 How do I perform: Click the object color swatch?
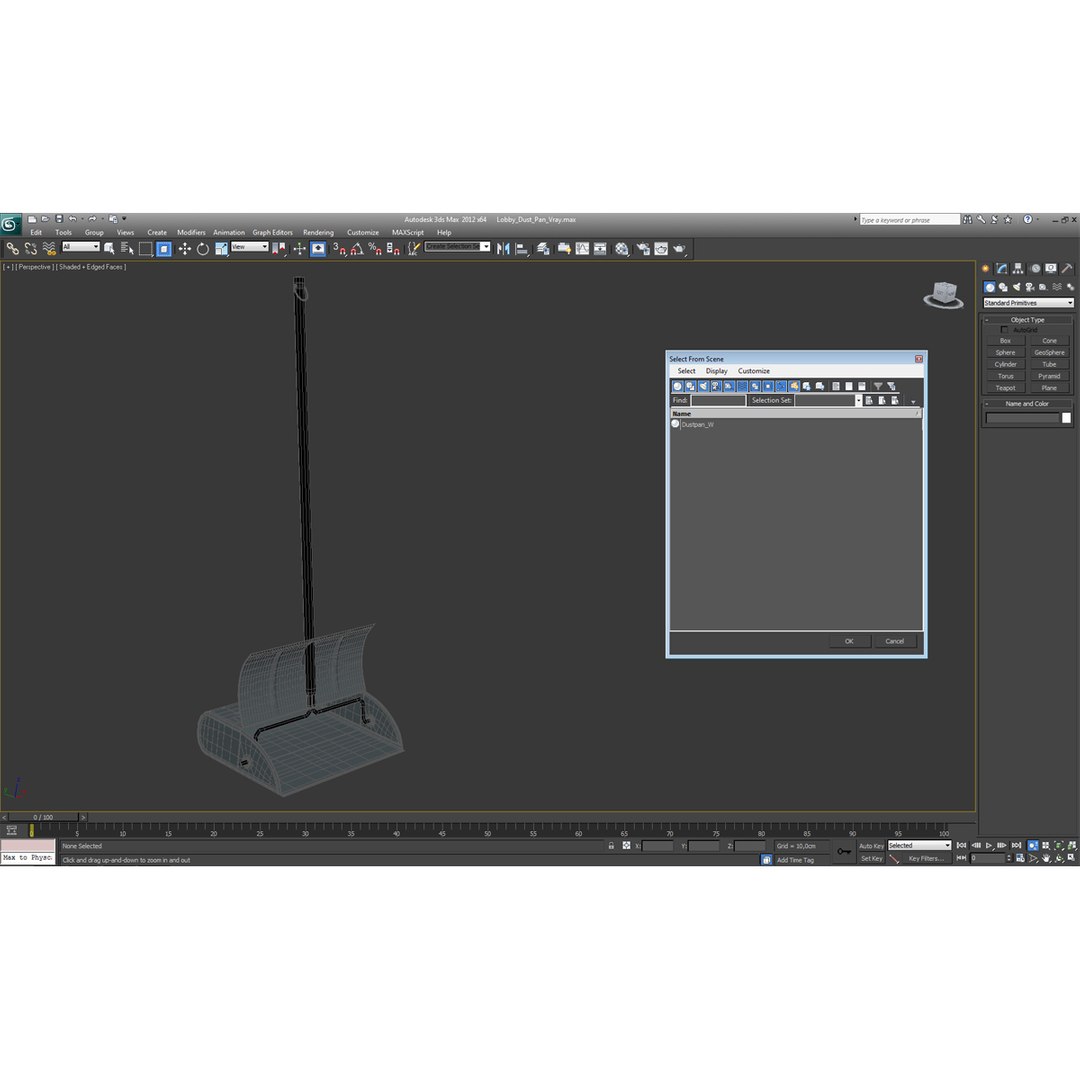[x=1066, y=418]
